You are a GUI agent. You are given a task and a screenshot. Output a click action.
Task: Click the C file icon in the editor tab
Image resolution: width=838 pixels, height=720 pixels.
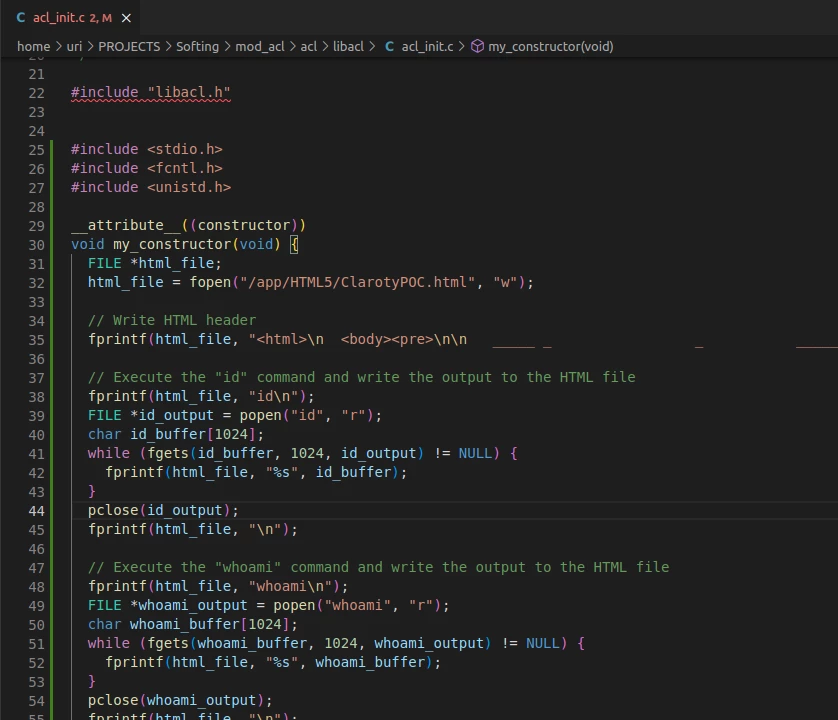click(20, 18)
